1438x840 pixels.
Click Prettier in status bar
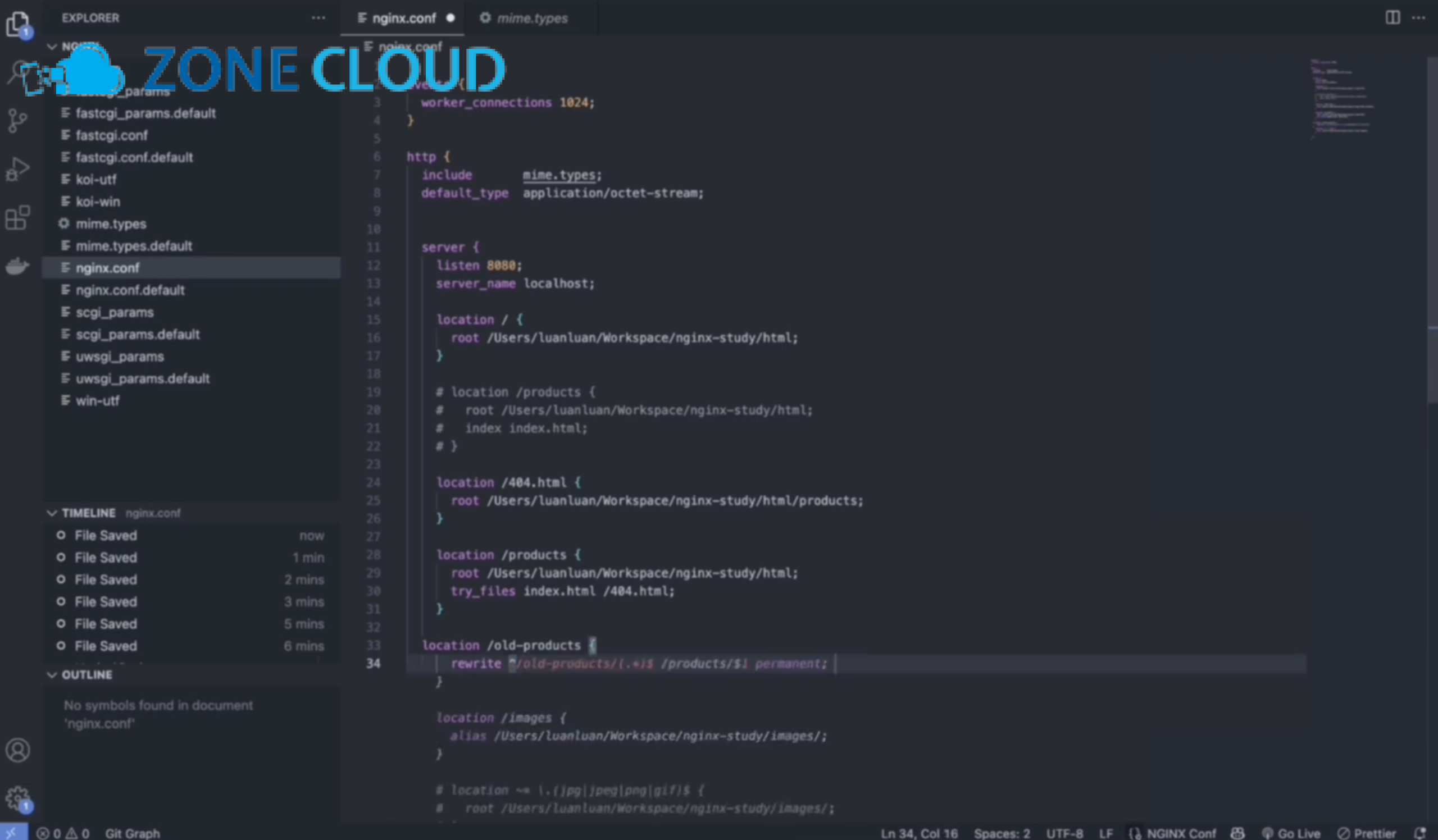tap(1367, 833)
